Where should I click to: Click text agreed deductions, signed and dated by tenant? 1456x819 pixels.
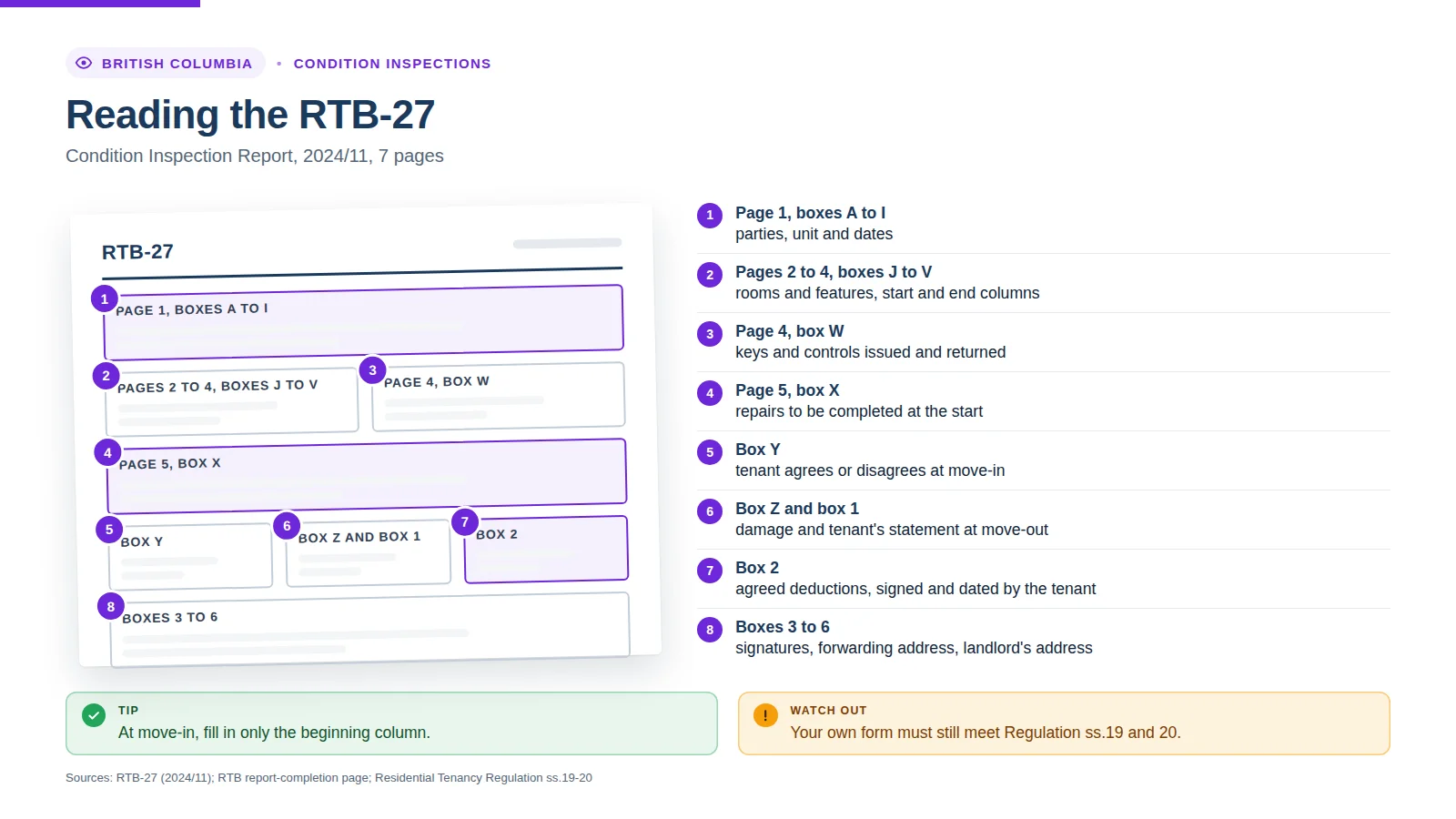click(x=915, y=589)
